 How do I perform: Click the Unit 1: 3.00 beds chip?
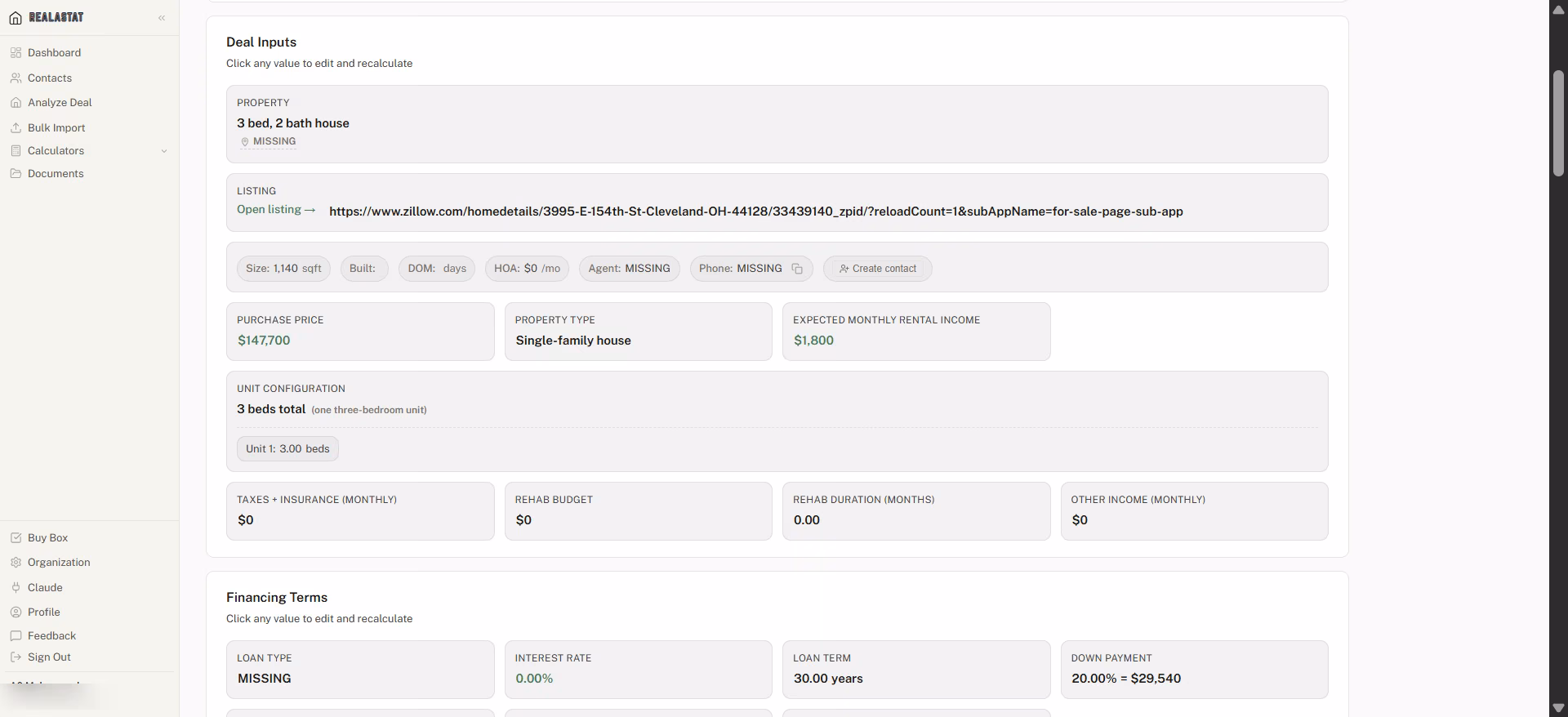click(287, 449)
